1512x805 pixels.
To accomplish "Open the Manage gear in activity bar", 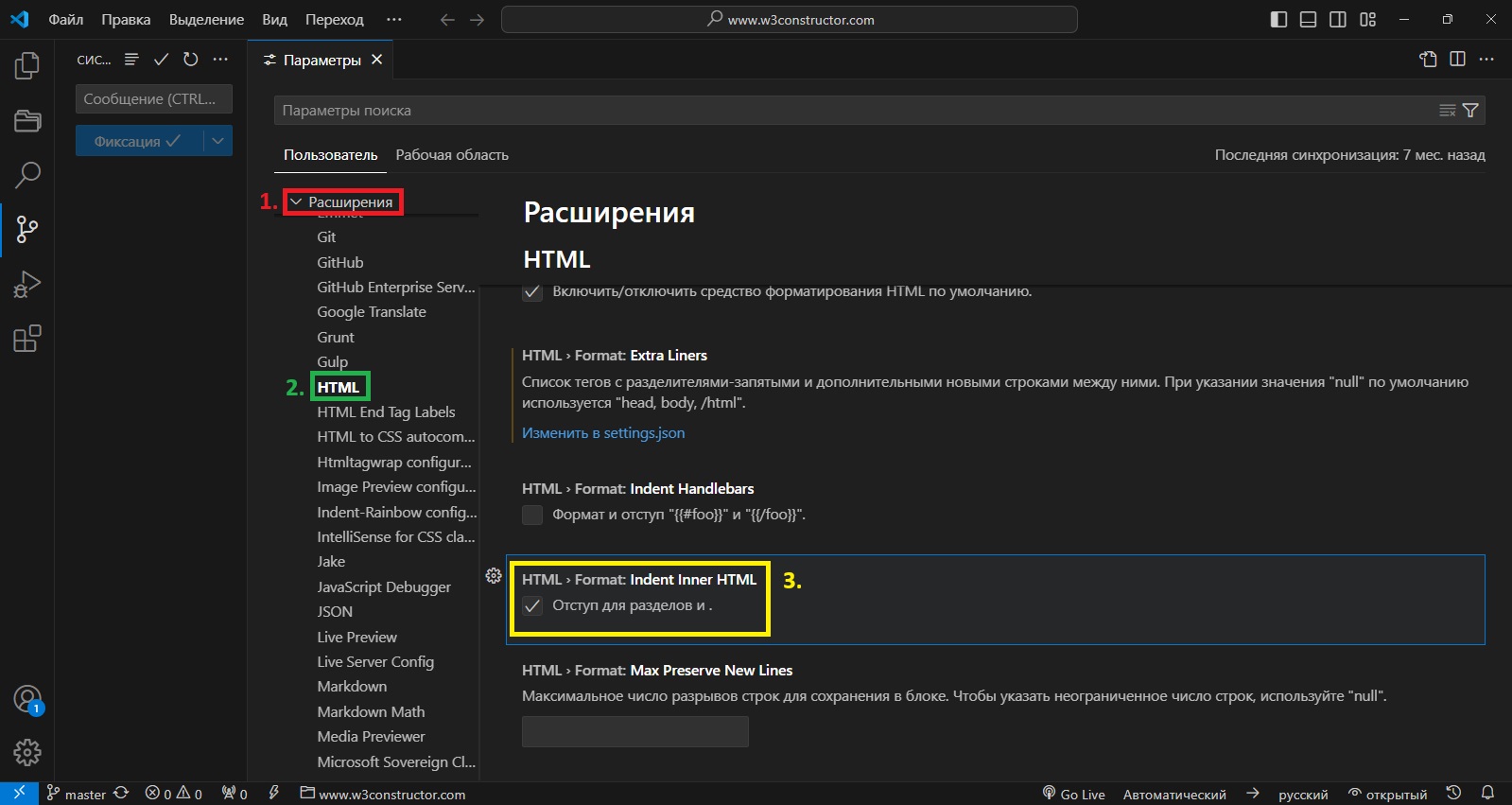I will tap(27, 753).
